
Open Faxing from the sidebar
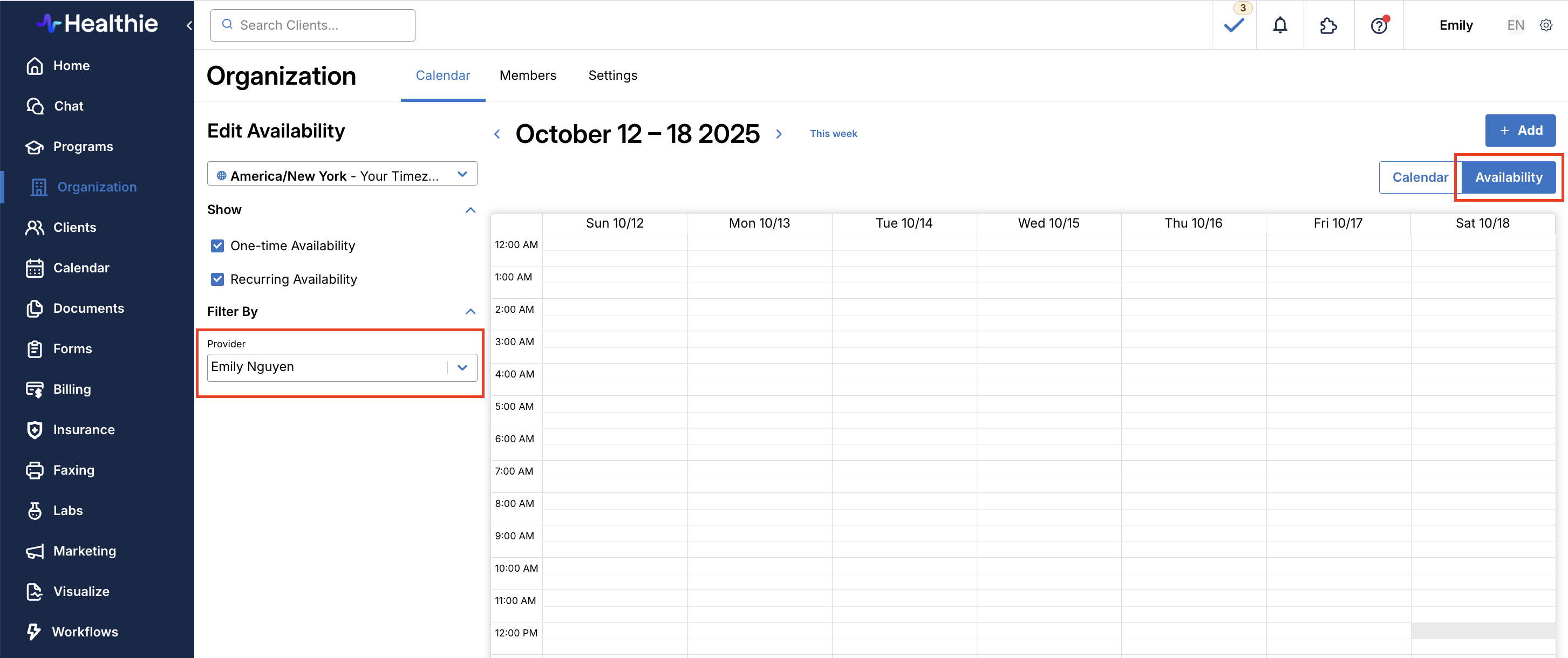74,470
